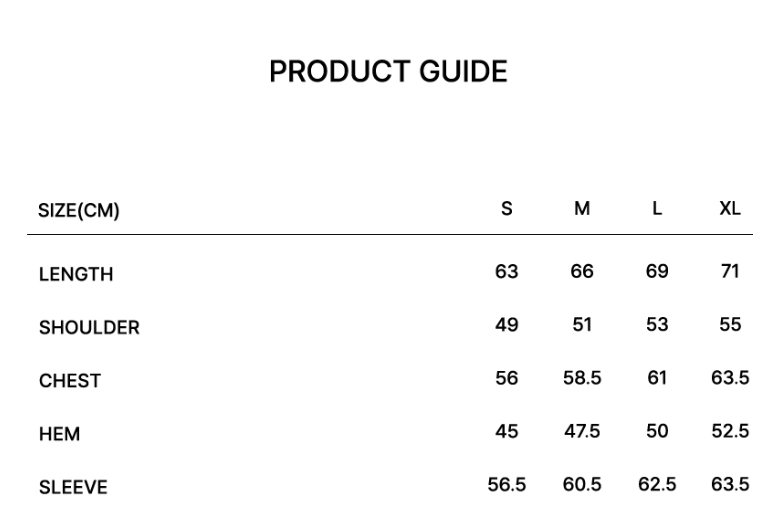Click the CHEST row label
The height and width of the screenshot is (522, 784).
pyautogui.click(x=70, y=381)
